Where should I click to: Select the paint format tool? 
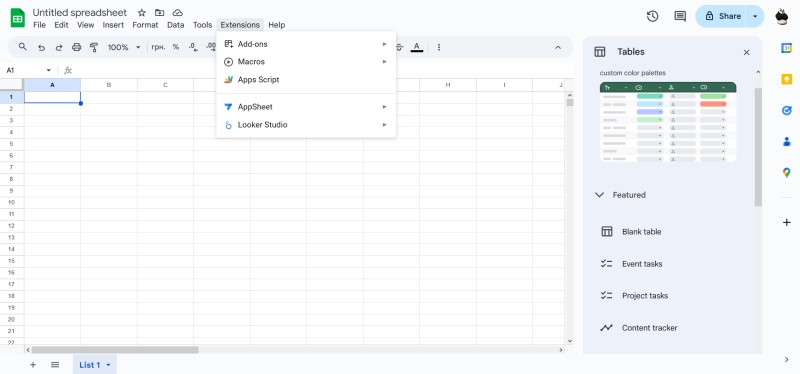tap(94, 47)
